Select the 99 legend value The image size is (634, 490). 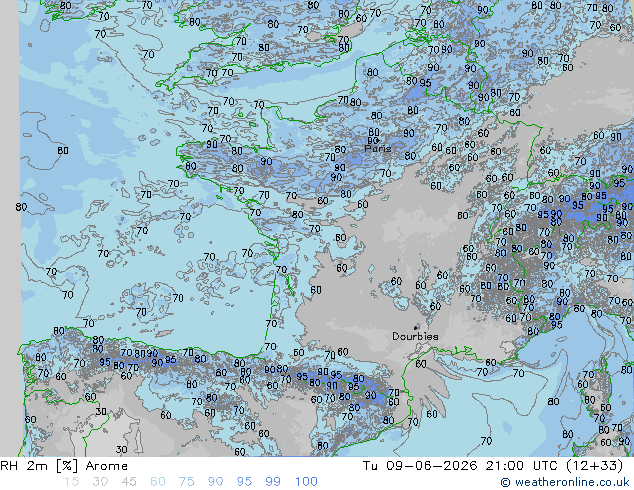[273, 482]
